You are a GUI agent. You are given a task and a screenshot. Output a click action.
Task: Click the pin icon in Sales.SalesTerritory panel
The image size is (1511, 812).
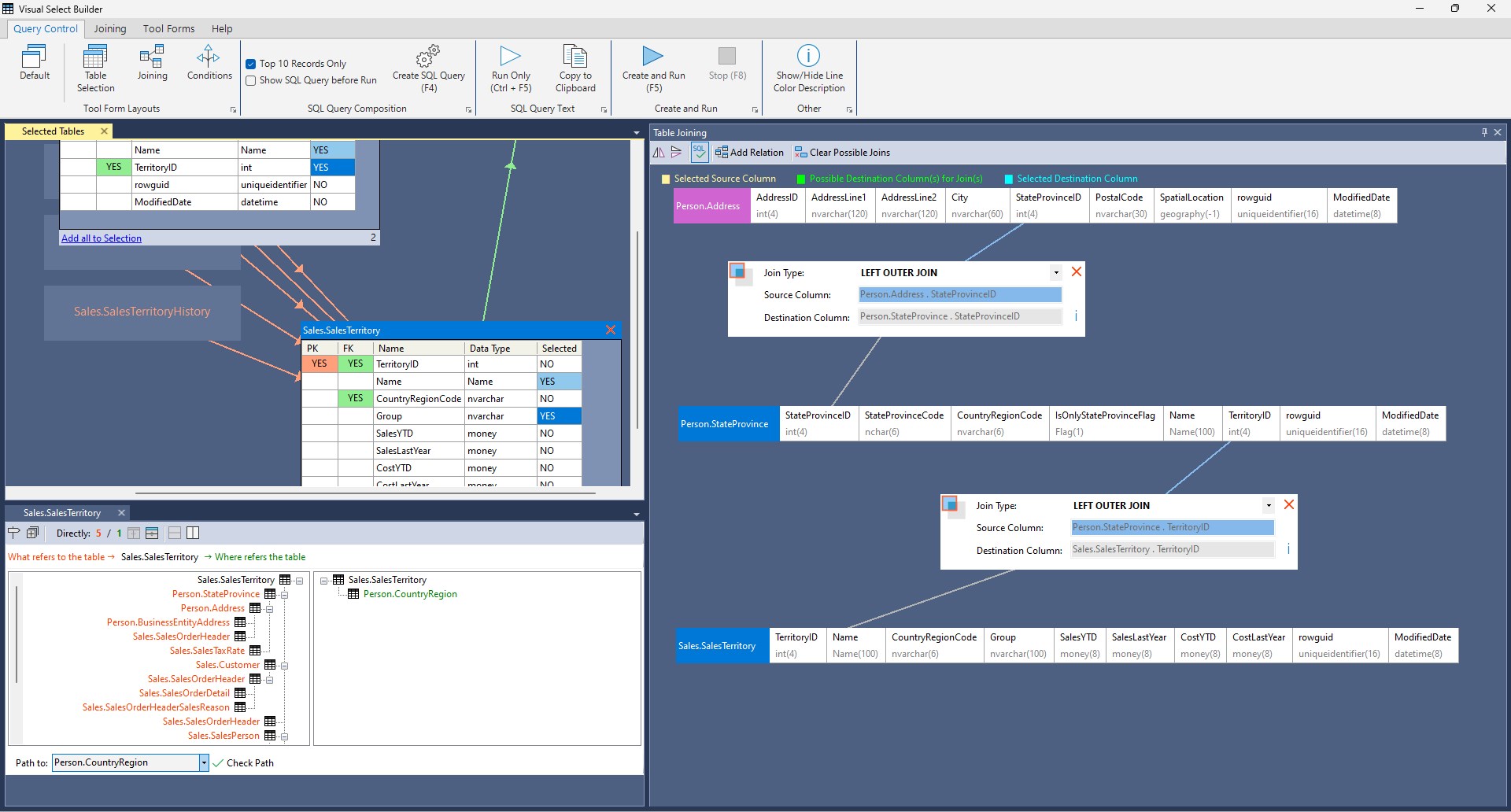[x=13, y=533]
